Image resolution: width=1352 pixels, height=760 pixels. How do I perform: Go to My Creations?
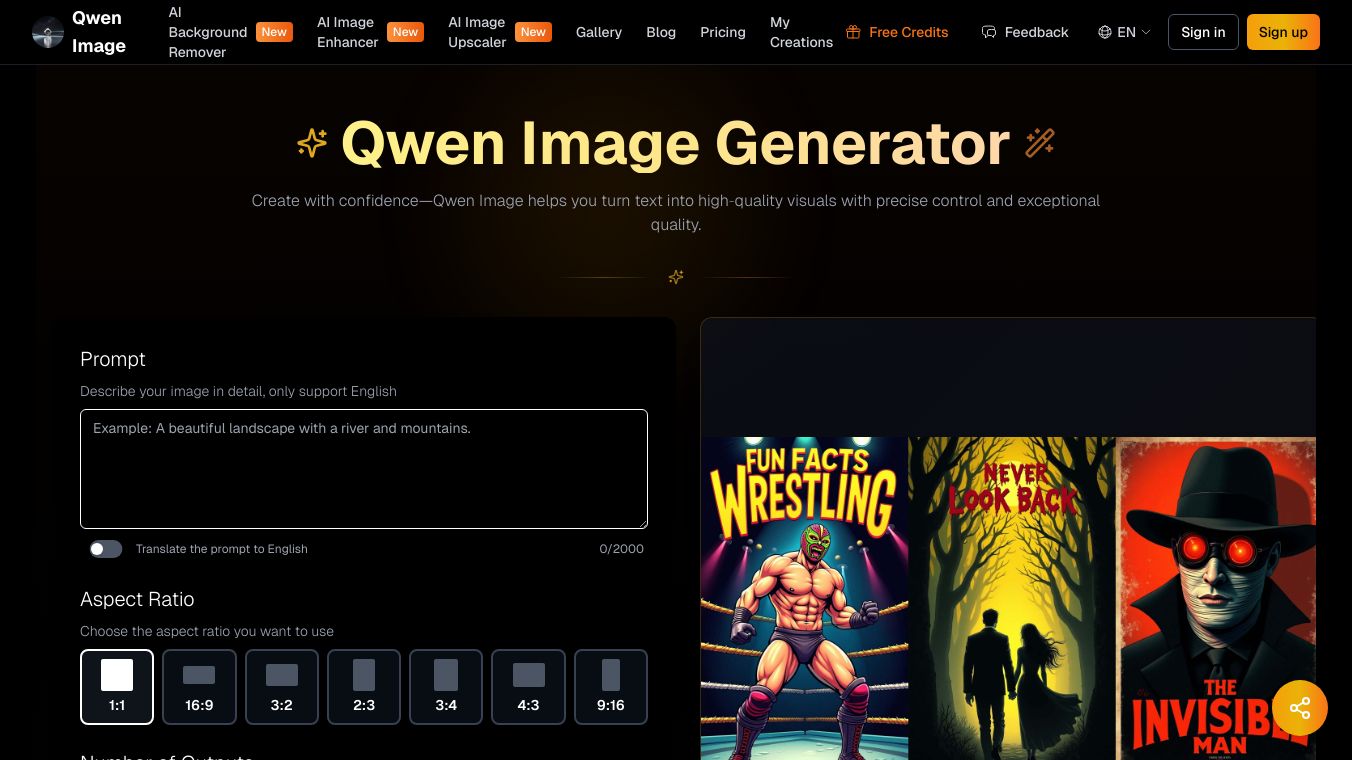[x=801, y=32]
